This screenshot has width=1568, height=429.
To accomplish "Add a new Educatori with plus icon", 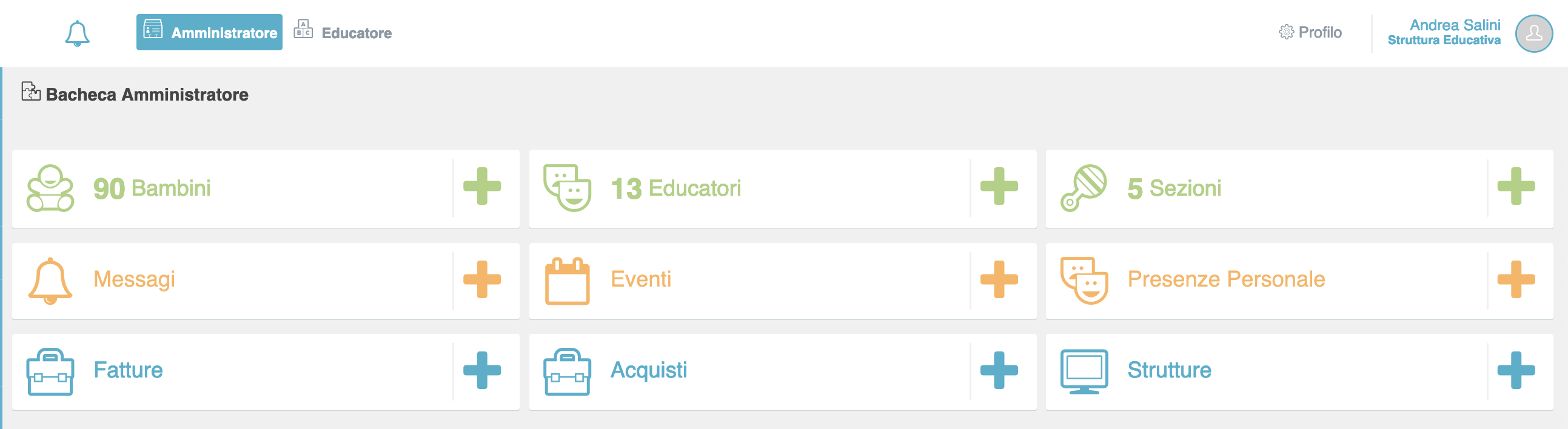I will pos(999,186).
